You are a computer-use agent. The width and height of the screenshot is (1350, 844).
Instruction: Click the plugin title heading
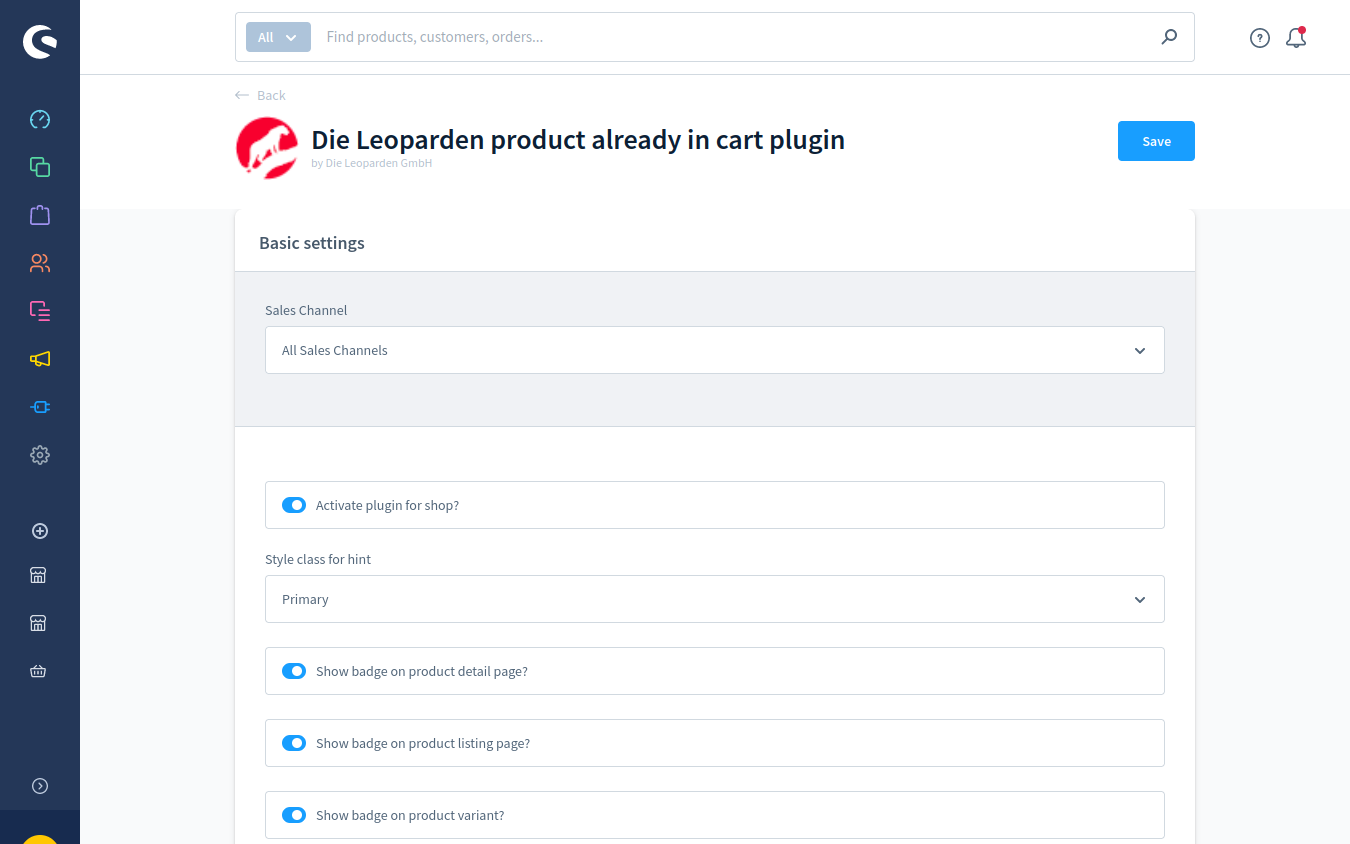click(578, 139)
